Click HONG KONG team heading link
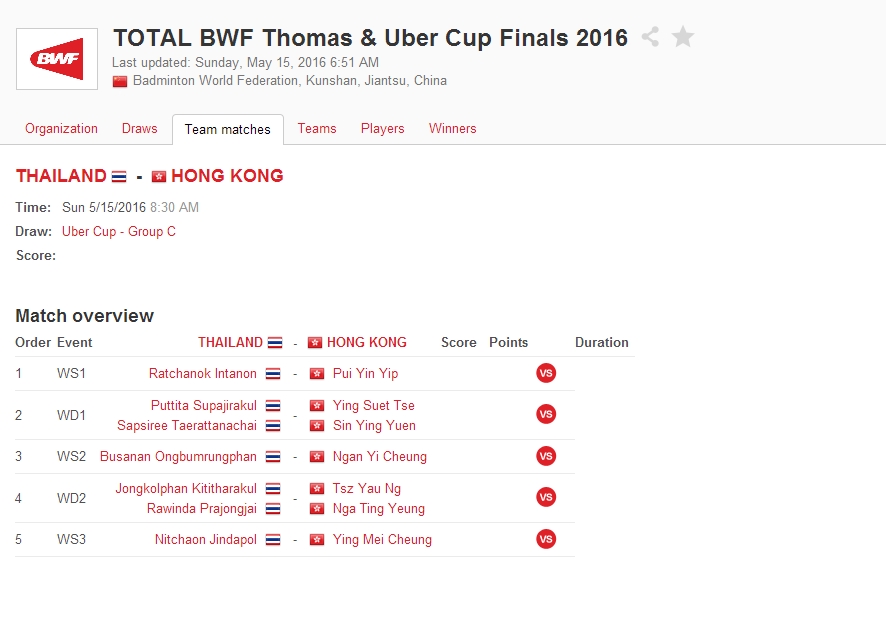This screenshot has height=629, width=886. [227, 176]
